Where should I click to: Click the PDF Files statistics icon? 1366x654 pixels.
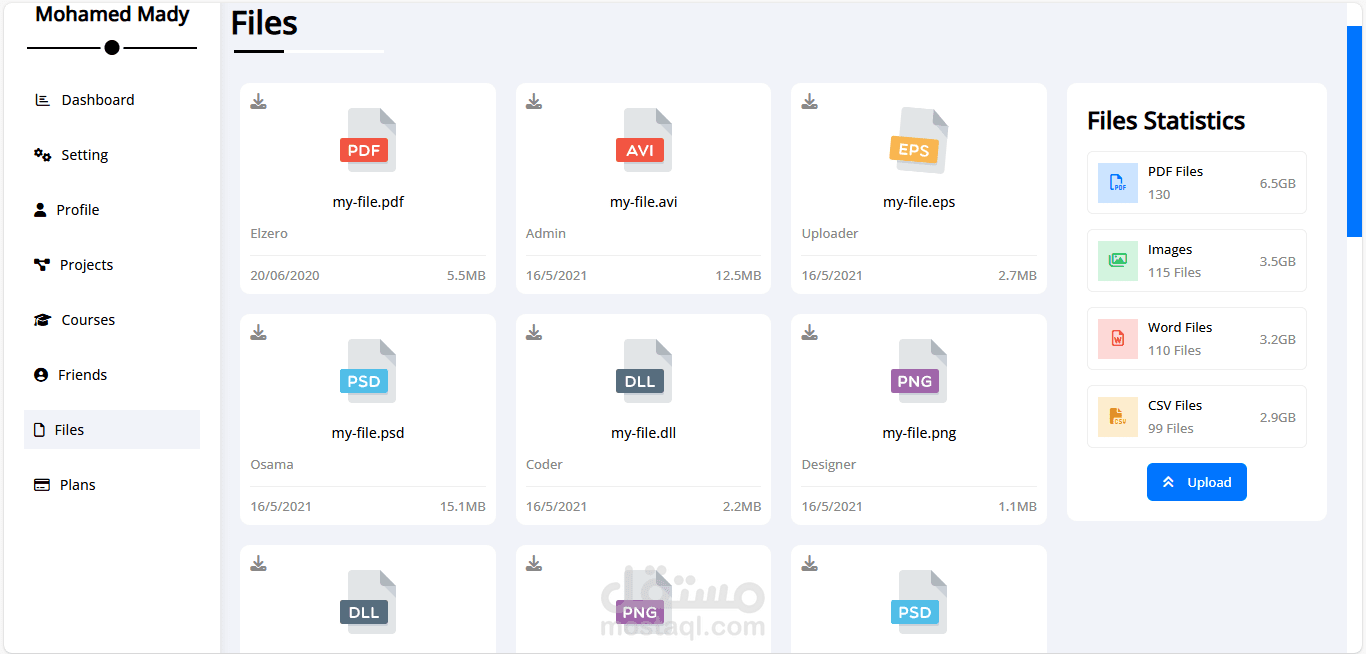[1118, 183]
